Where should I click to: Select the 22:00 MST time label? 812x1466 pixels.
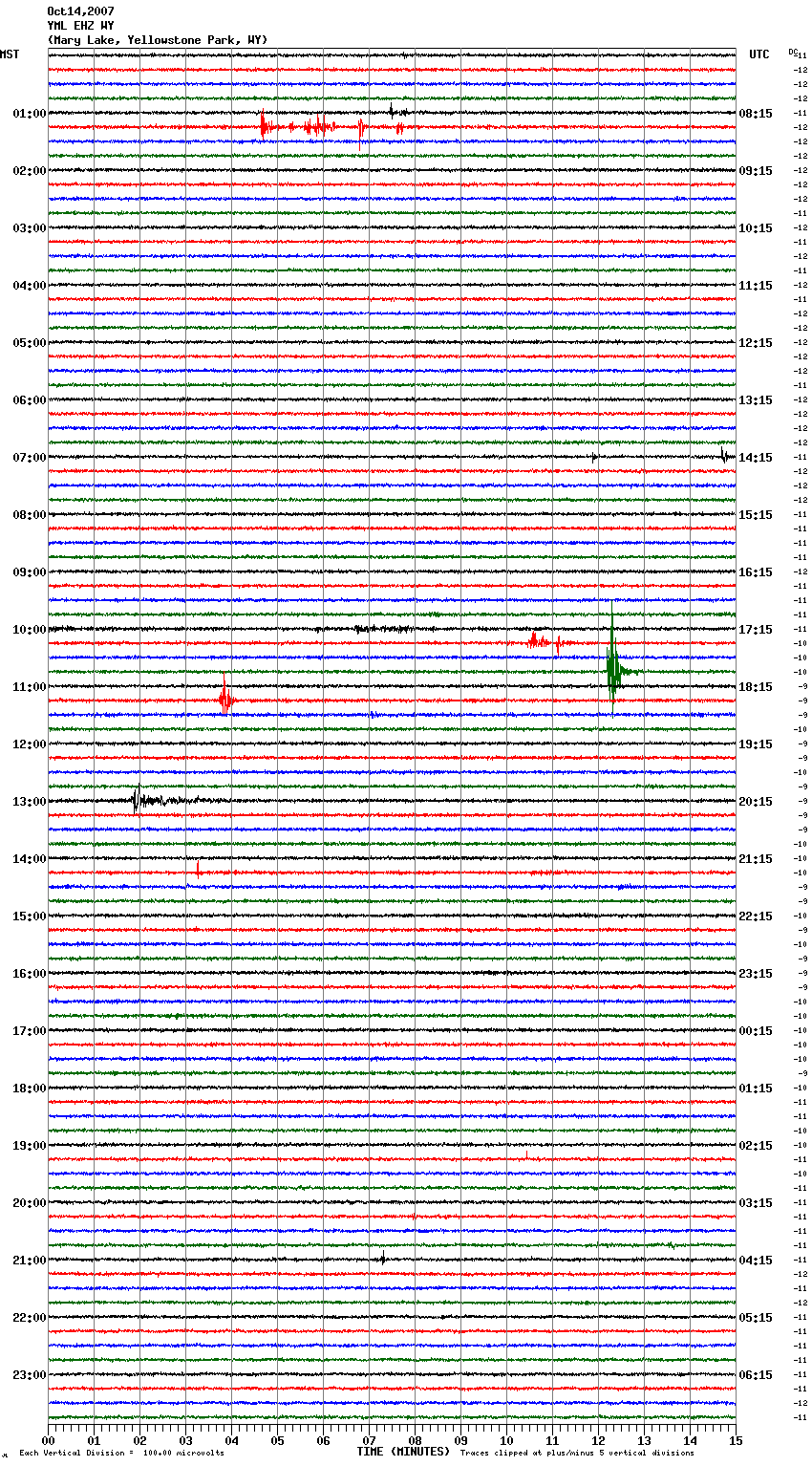tap(30, 1318)
